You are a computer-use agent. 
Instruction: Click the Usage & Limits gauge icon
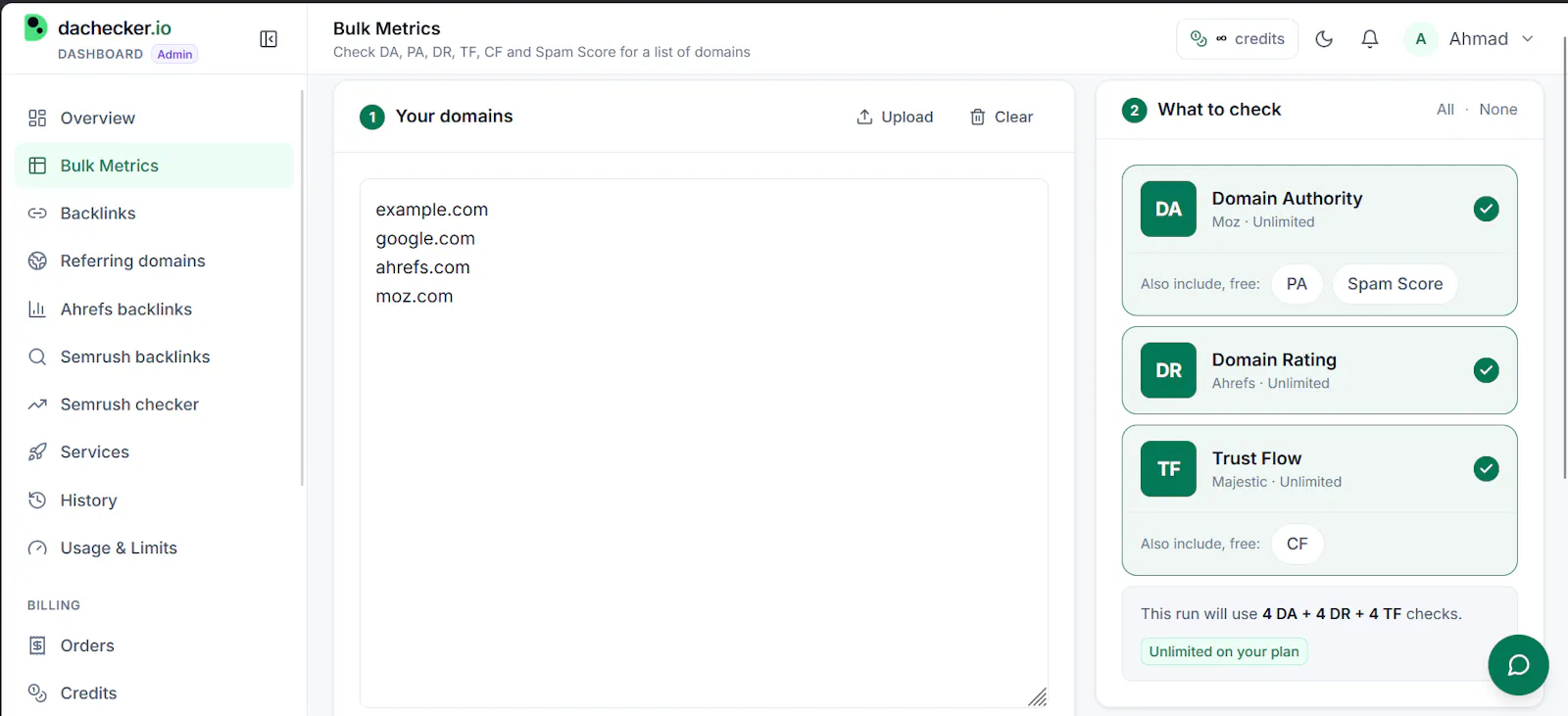(x=37, y=548)
